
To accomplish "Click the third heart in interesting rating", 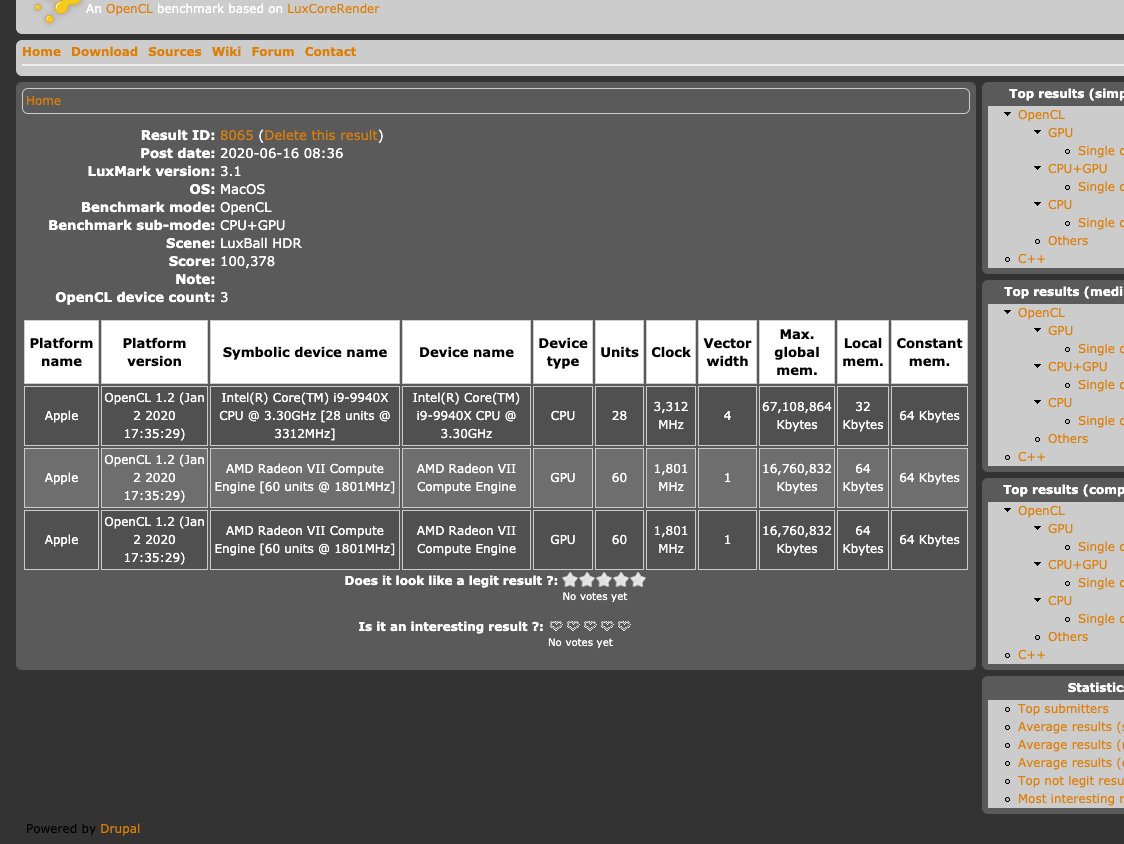I will [x=591, y=626].
